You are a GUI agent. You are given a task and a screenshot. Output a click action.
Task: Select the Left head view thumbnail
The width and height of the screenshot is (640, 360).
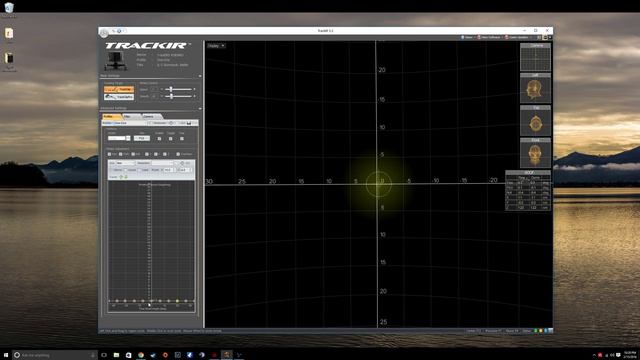coord(535,88)
